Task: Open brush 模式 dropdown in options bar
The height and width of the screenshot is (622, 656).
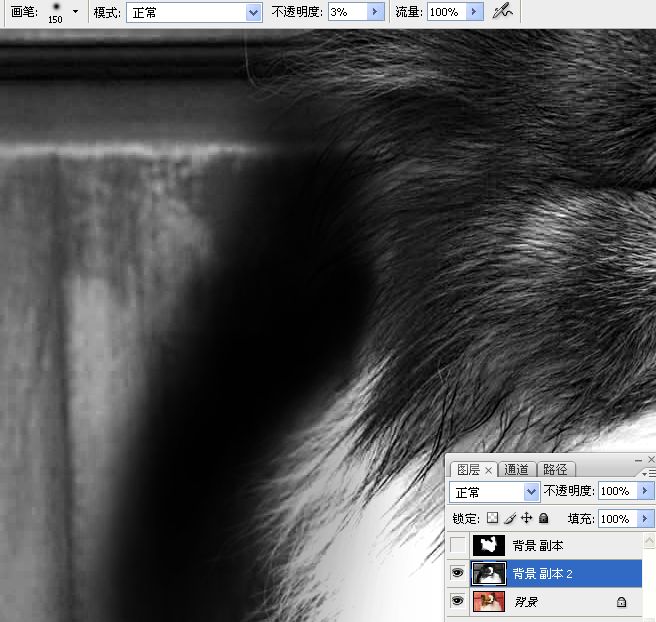Action: [x=253, y=12]
